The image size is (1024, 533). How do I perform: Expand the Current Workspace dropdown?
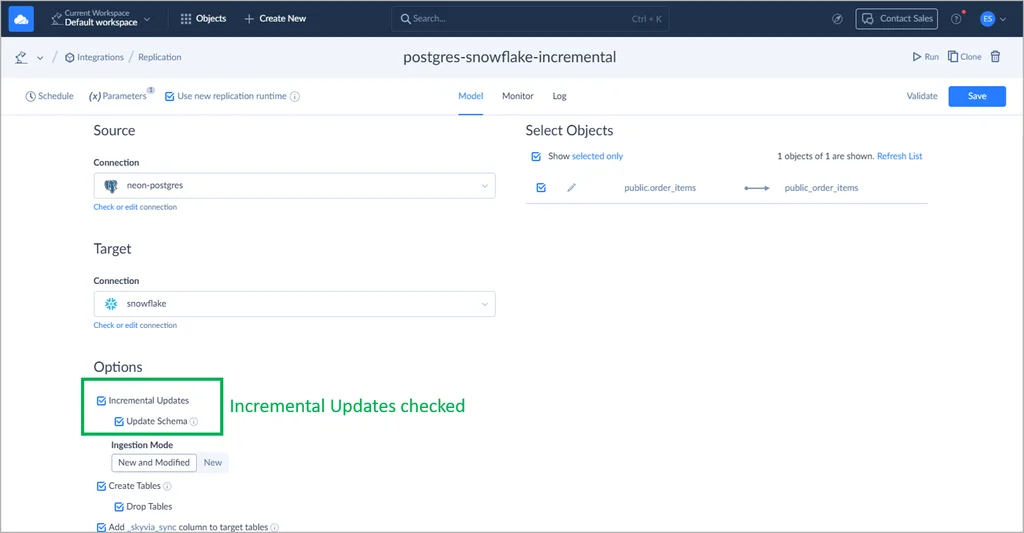tap(101, 18)
